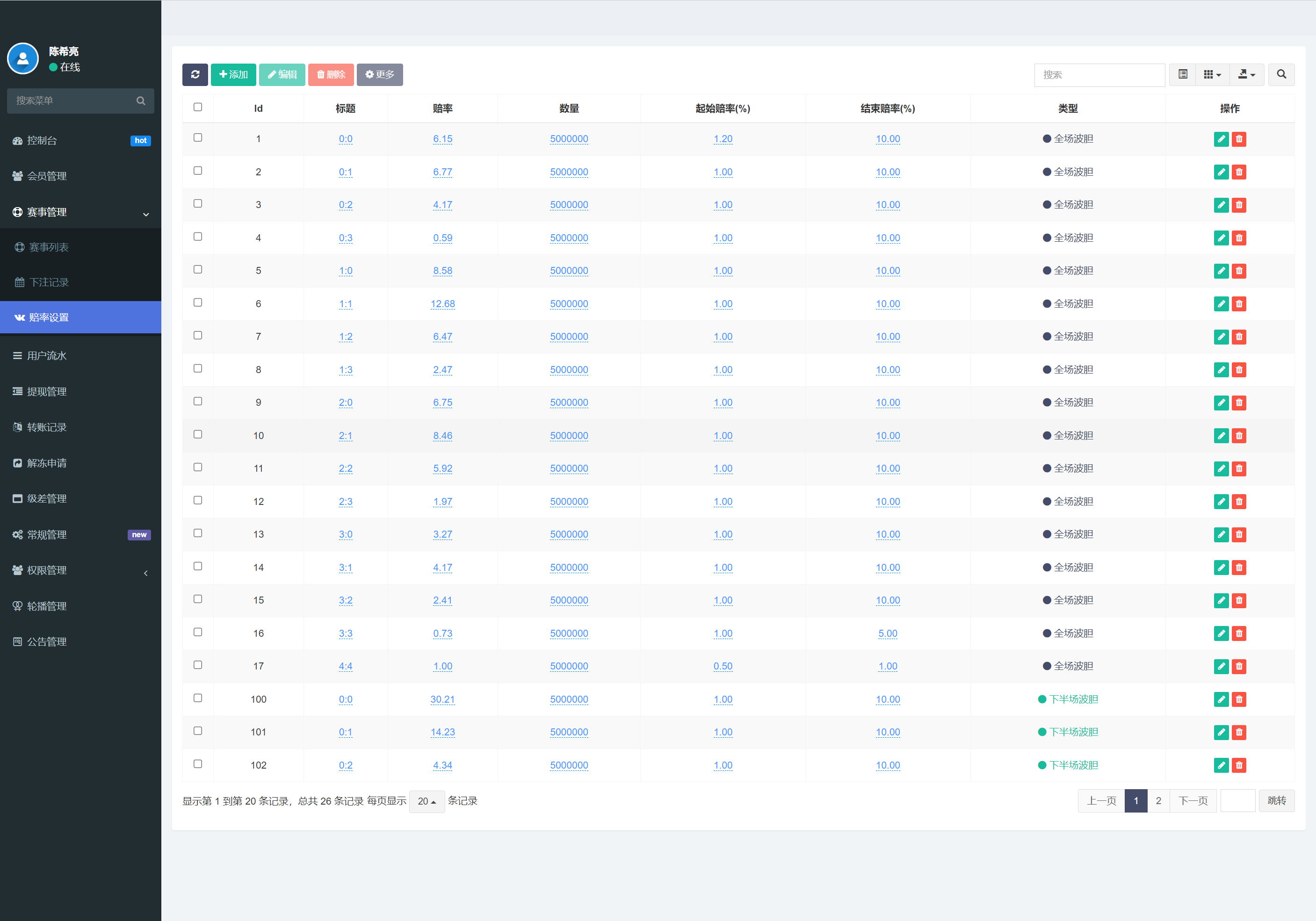Go to page 2 of results

[1158, 801]
